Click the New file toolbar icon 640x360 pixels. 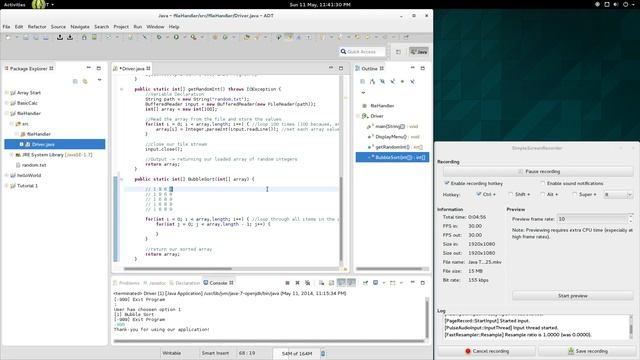[x=8, y=37]
